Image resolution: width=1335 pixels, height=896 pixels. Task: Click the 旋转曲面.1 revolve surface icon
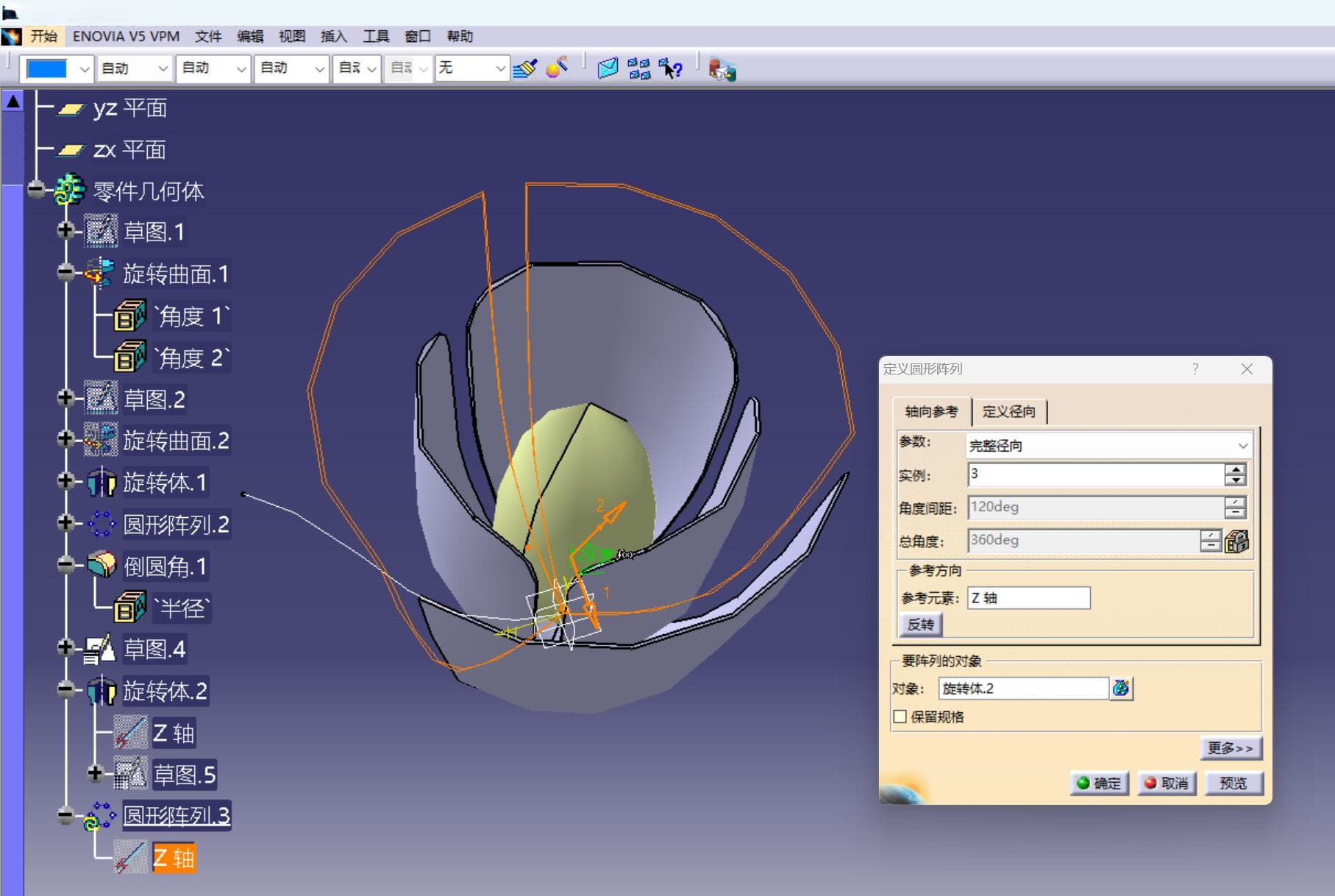pyautogui.click(x=100, y=273)
